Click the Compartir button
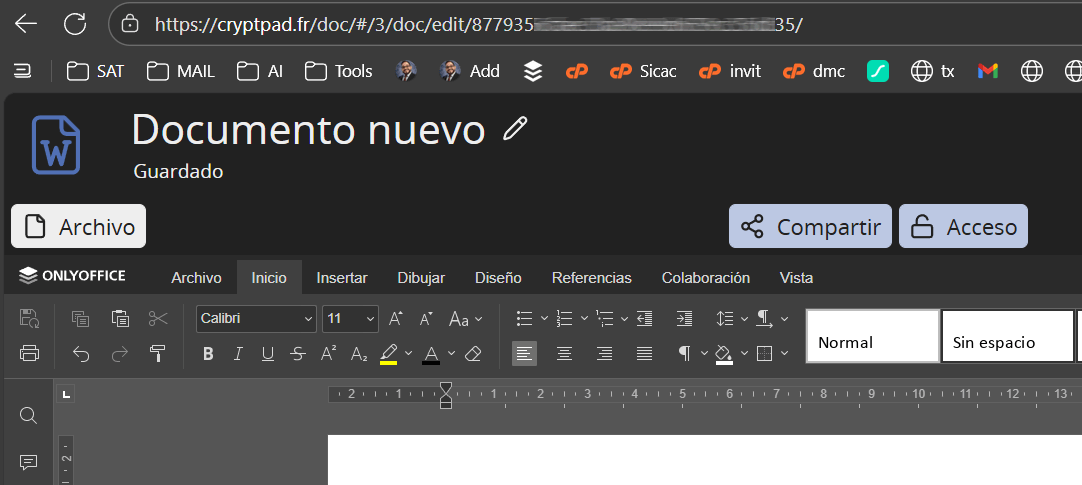Image resolution: width=1082 pixels, height=485 pixels. 810,227
